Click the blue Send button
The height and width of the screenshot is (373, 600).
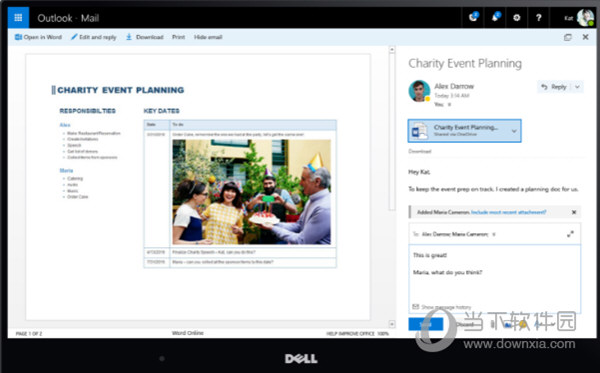[426, 324]
